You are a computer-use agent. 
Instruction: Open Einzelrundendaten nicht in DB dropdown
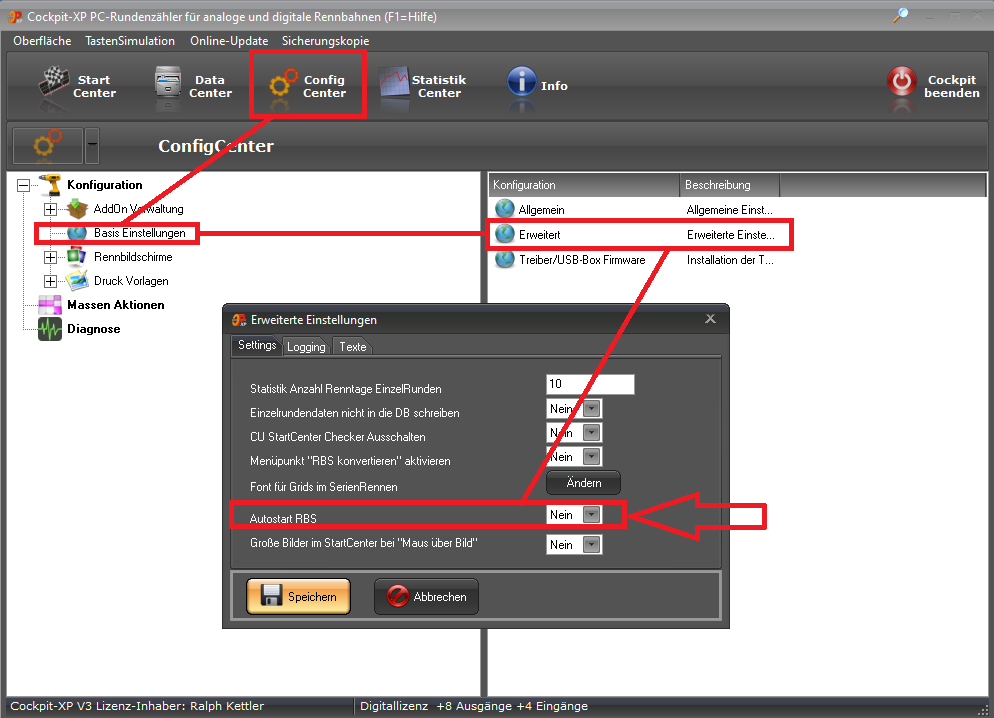tap(591, 409)
